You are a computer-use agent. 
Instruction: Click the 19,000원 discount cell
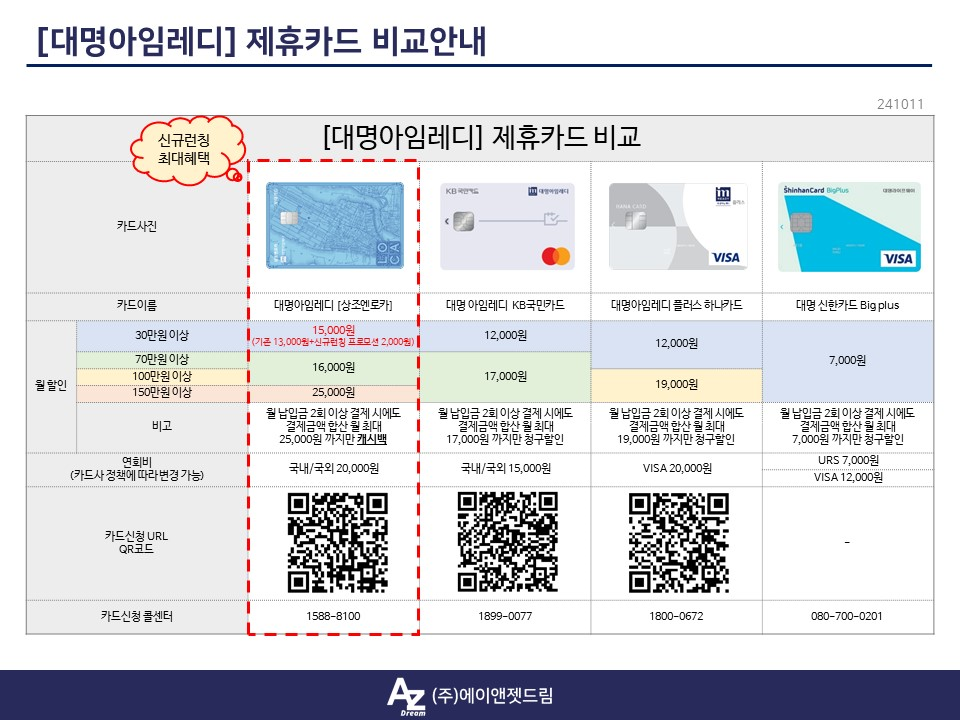pyautogui.click(x=677, y=384)
